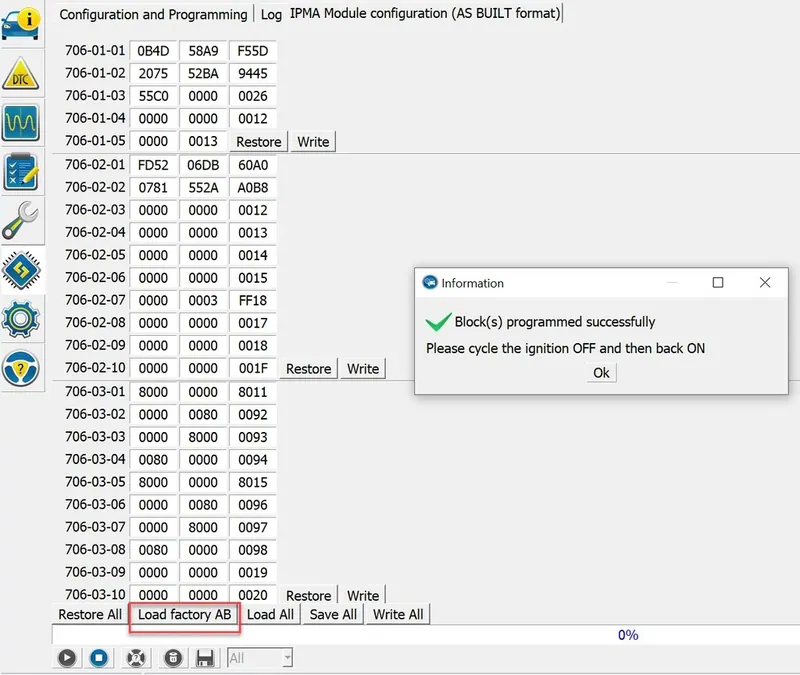Click Restore All button
800x675 pixels.
click(90, 614)
